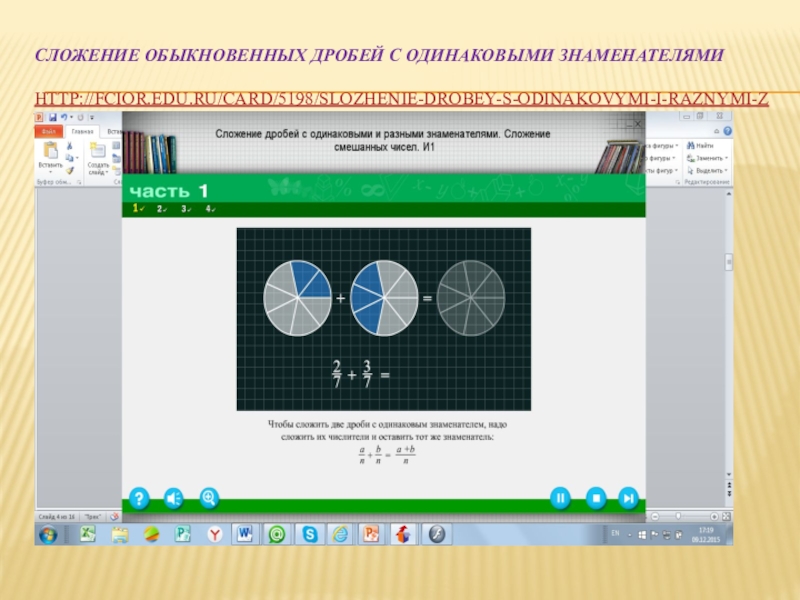Go to lesson page 1
This screenshot has width=800, height=600.
click(x=138, y=208)
